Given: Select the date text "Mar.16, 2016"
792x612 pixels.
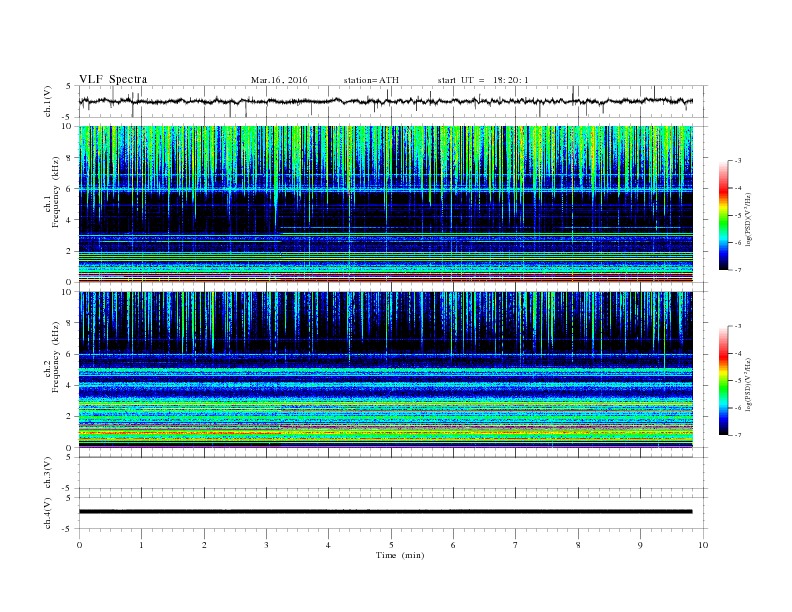Looking at the screenshot, I should tap(279, 80).
